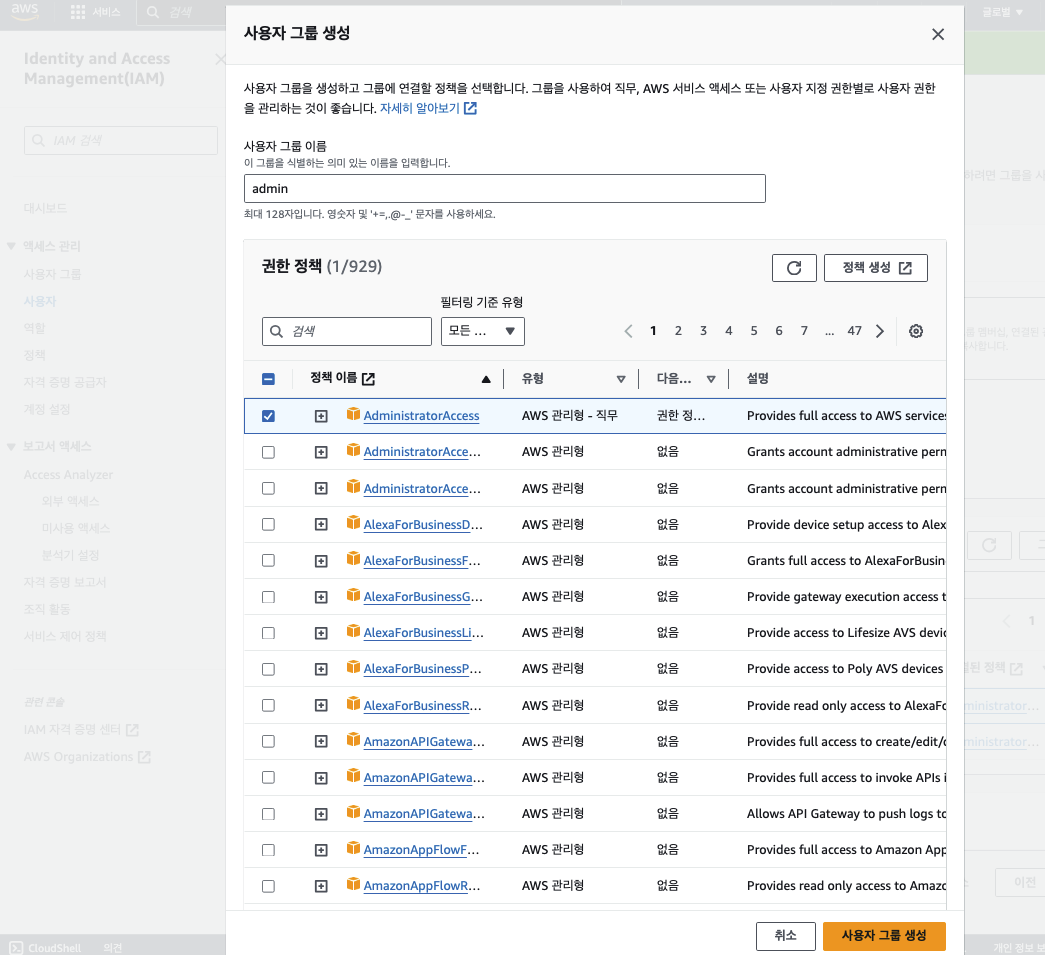The width and height of the screenshot is (1045, 955).
Task: Click the previous page arrow in pagination
Action: [628, 331]
